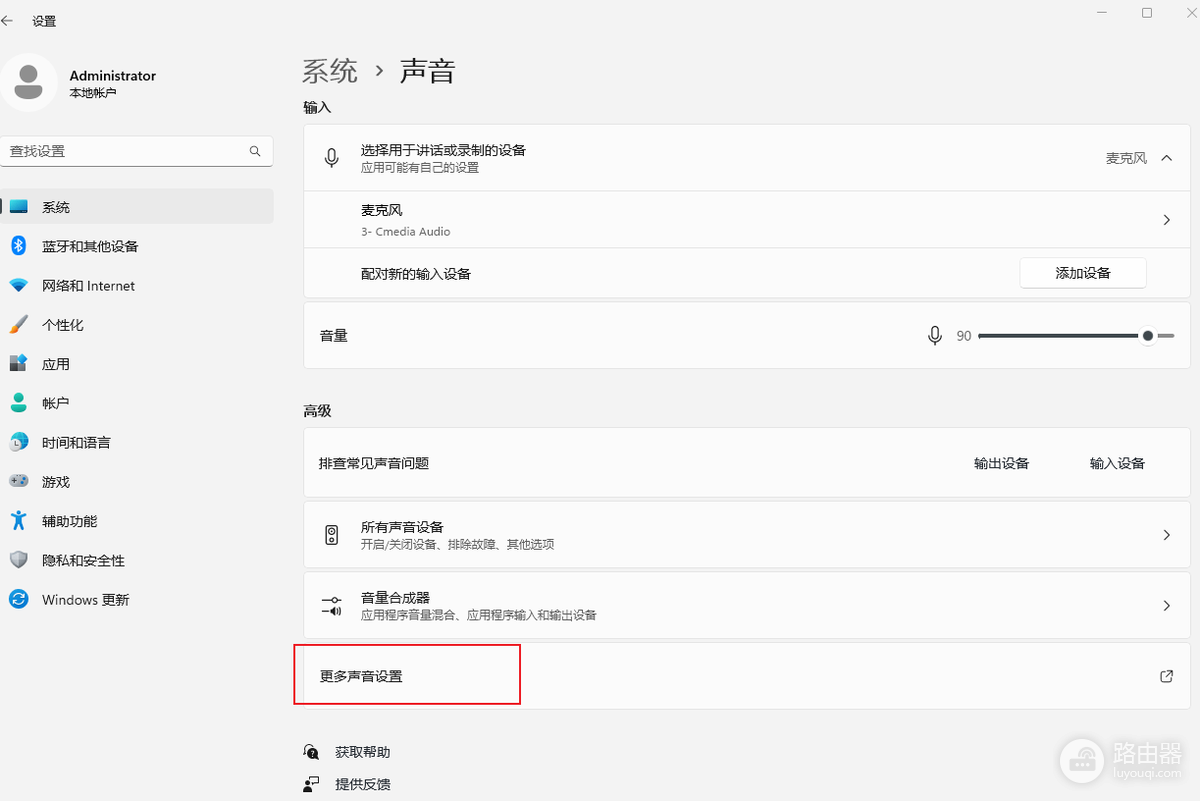Open Windows 更新 page
Screen dimensions: 1200x801
137,599
